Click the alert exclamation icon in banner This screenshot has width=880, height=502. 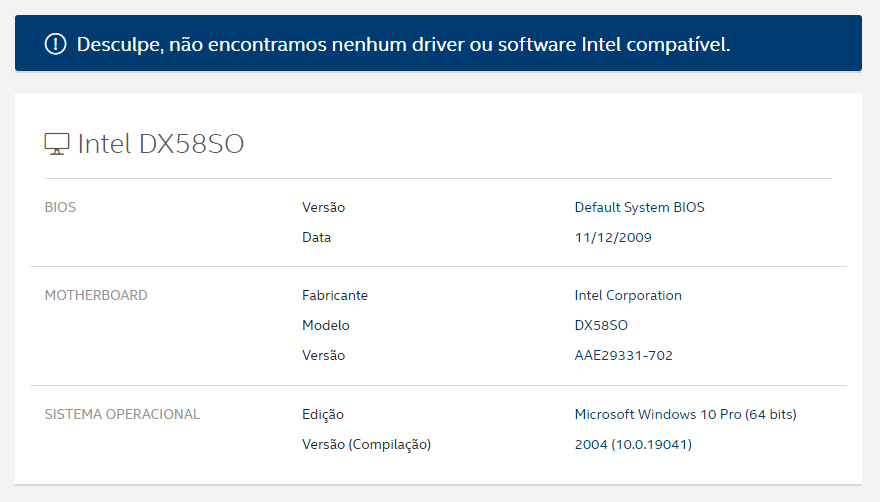pos(56,44)
